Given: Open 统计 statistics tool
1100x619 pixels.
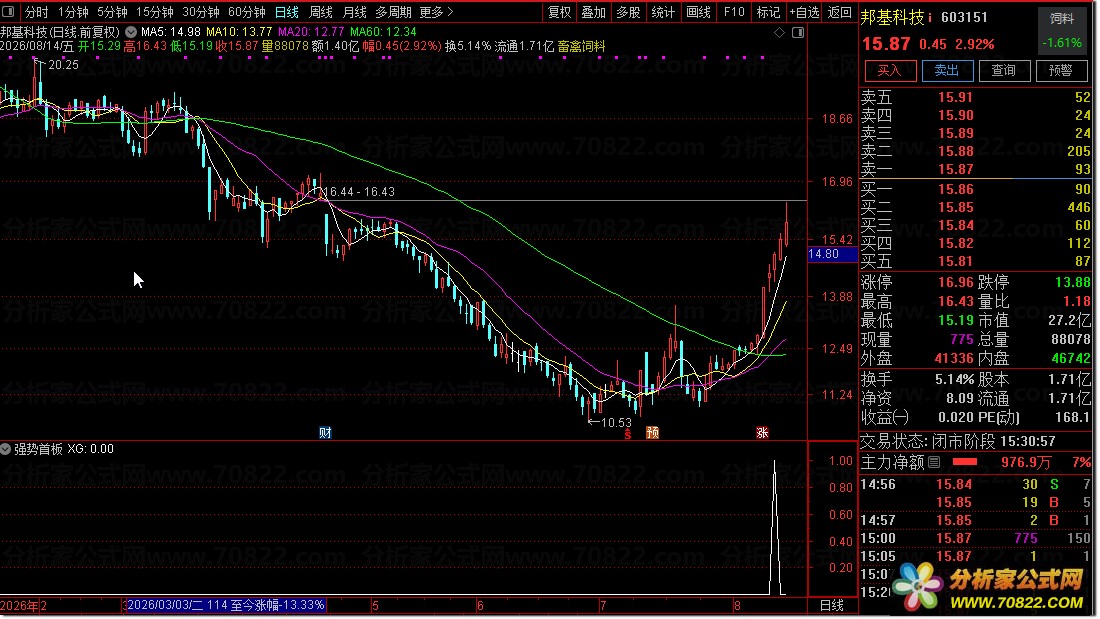Looking at the screenshot, I should (663, 12).
